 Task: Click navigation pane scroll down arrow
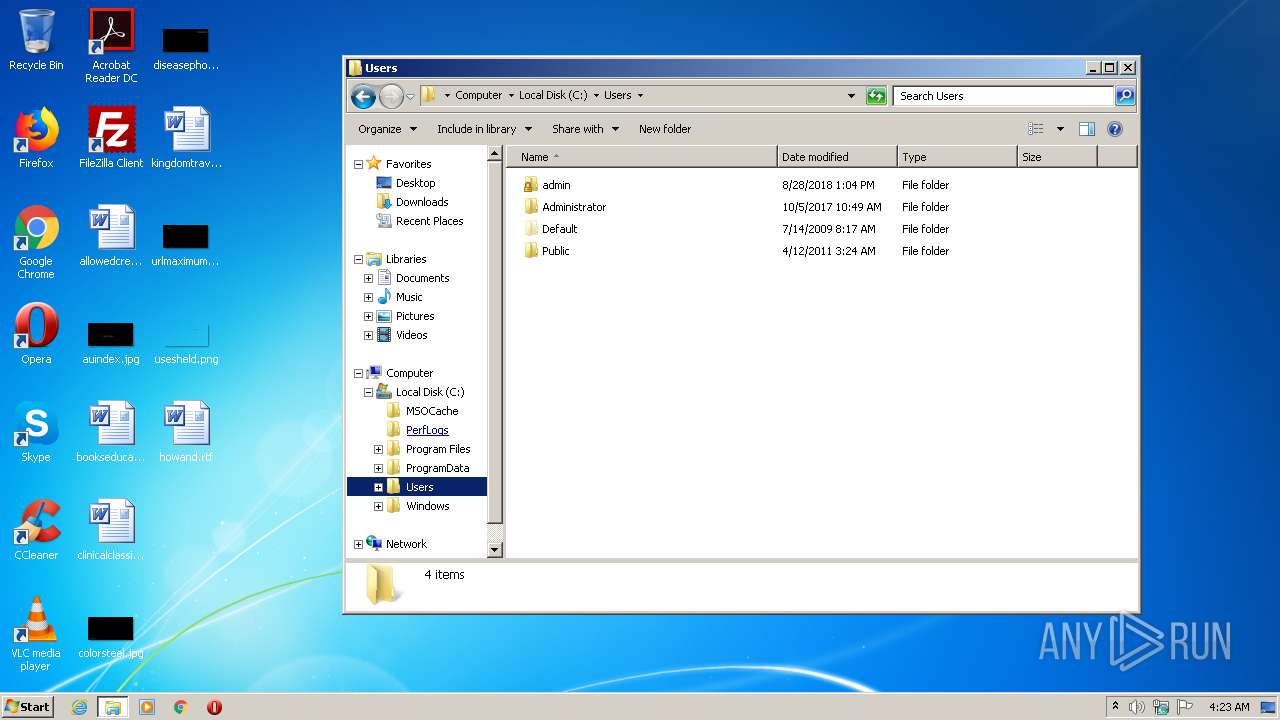pyautogui.click(x=494, y=549)
